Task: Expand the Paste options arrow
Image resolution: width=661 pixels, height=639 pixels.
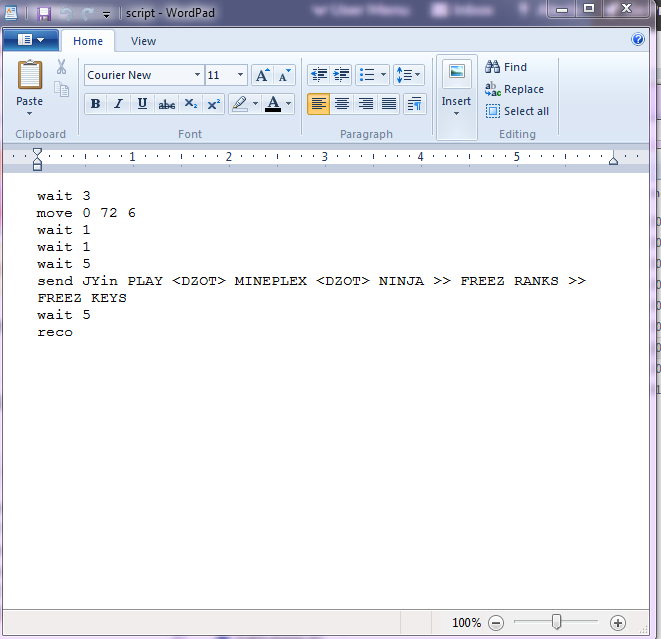Action: coord(30,113)
